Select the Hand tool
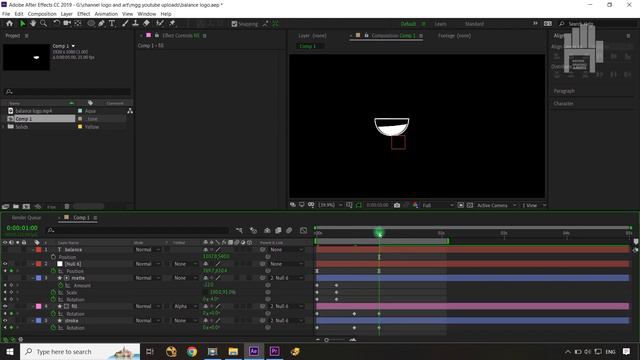 [x=33, y=24]
